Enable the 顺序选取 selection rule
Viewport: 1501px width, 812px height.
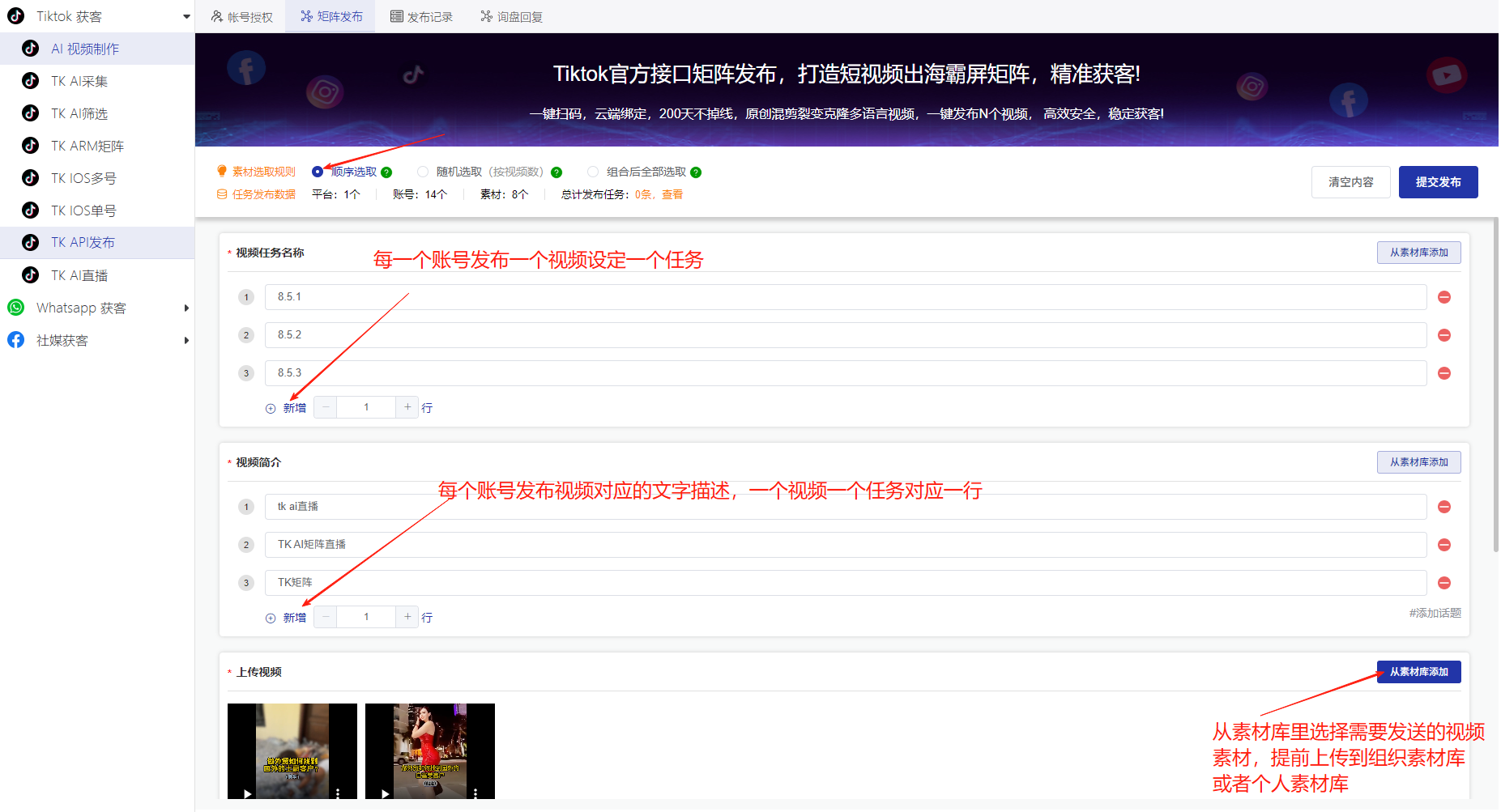(x=317, y=172)
